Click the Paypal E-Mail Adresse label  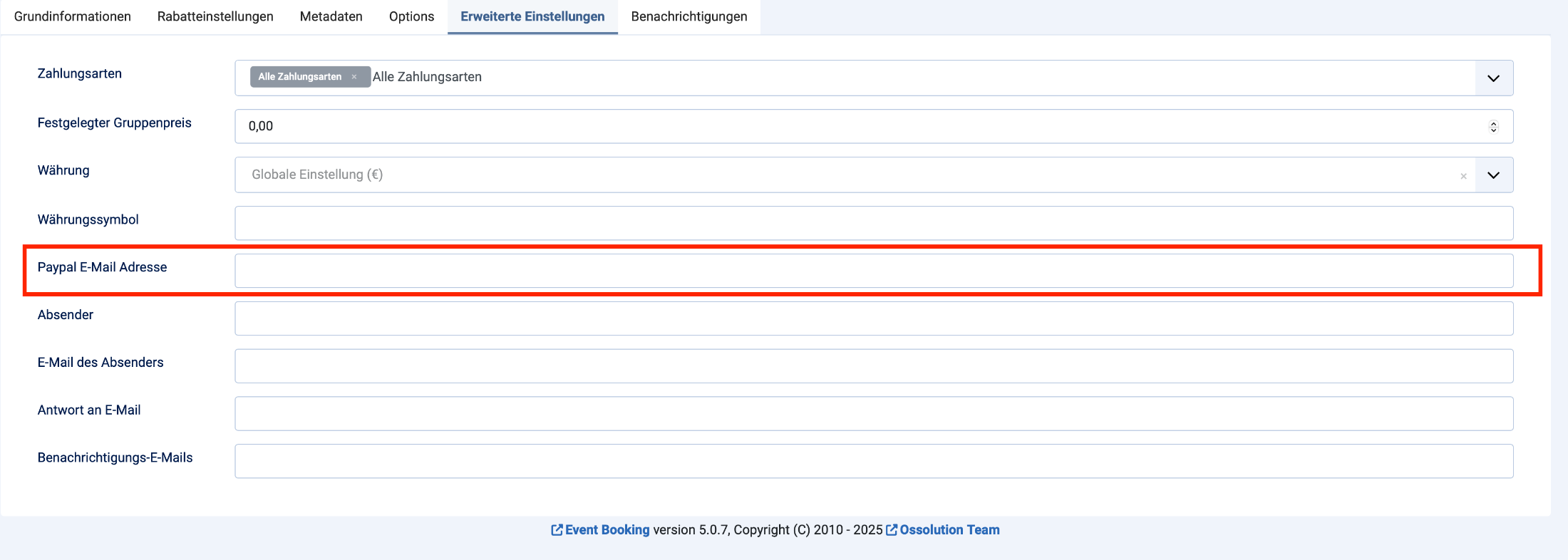pos(103,267)
